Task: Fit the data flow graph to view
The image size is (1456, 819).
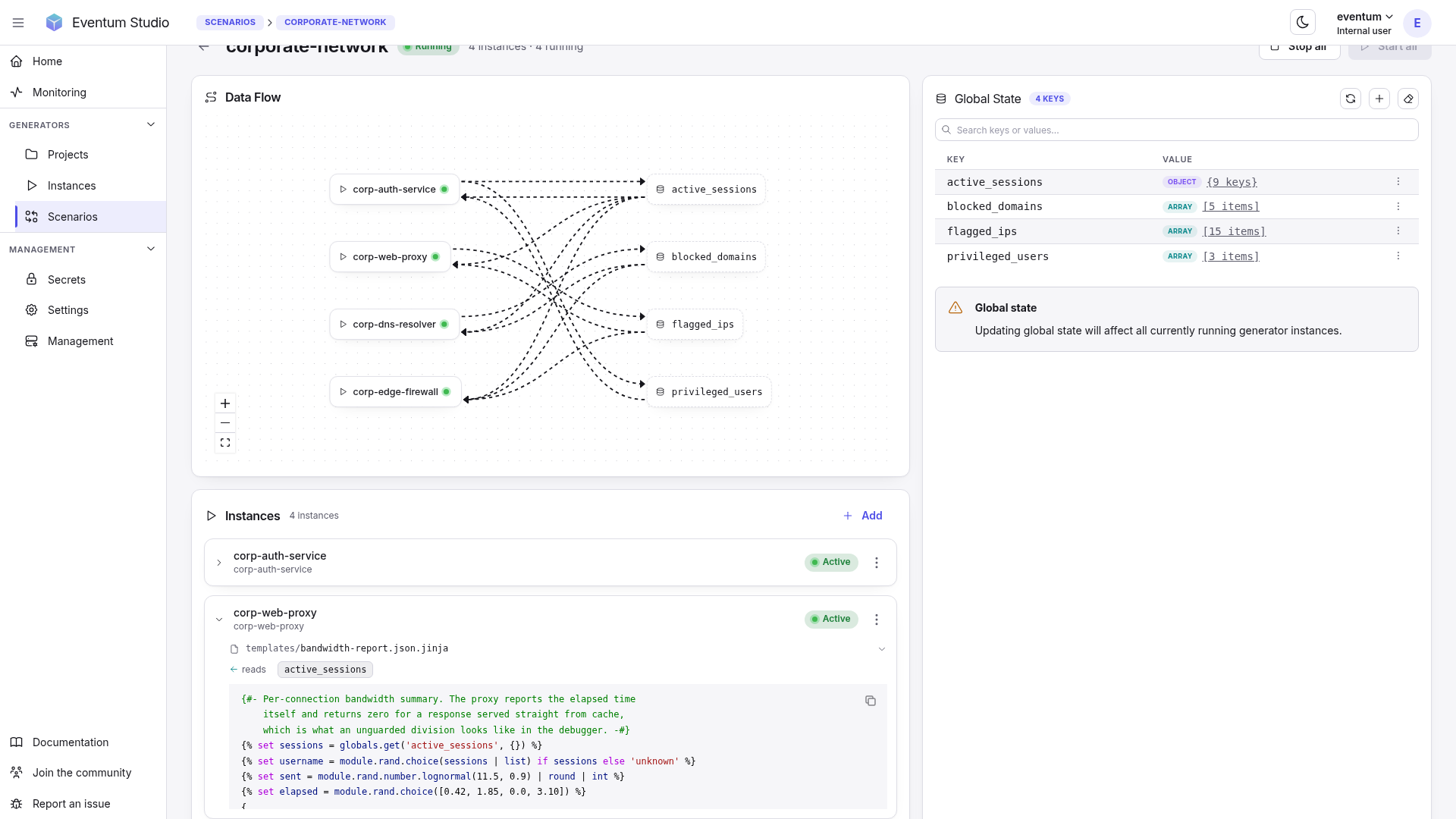Action: [x=225, y=443]
